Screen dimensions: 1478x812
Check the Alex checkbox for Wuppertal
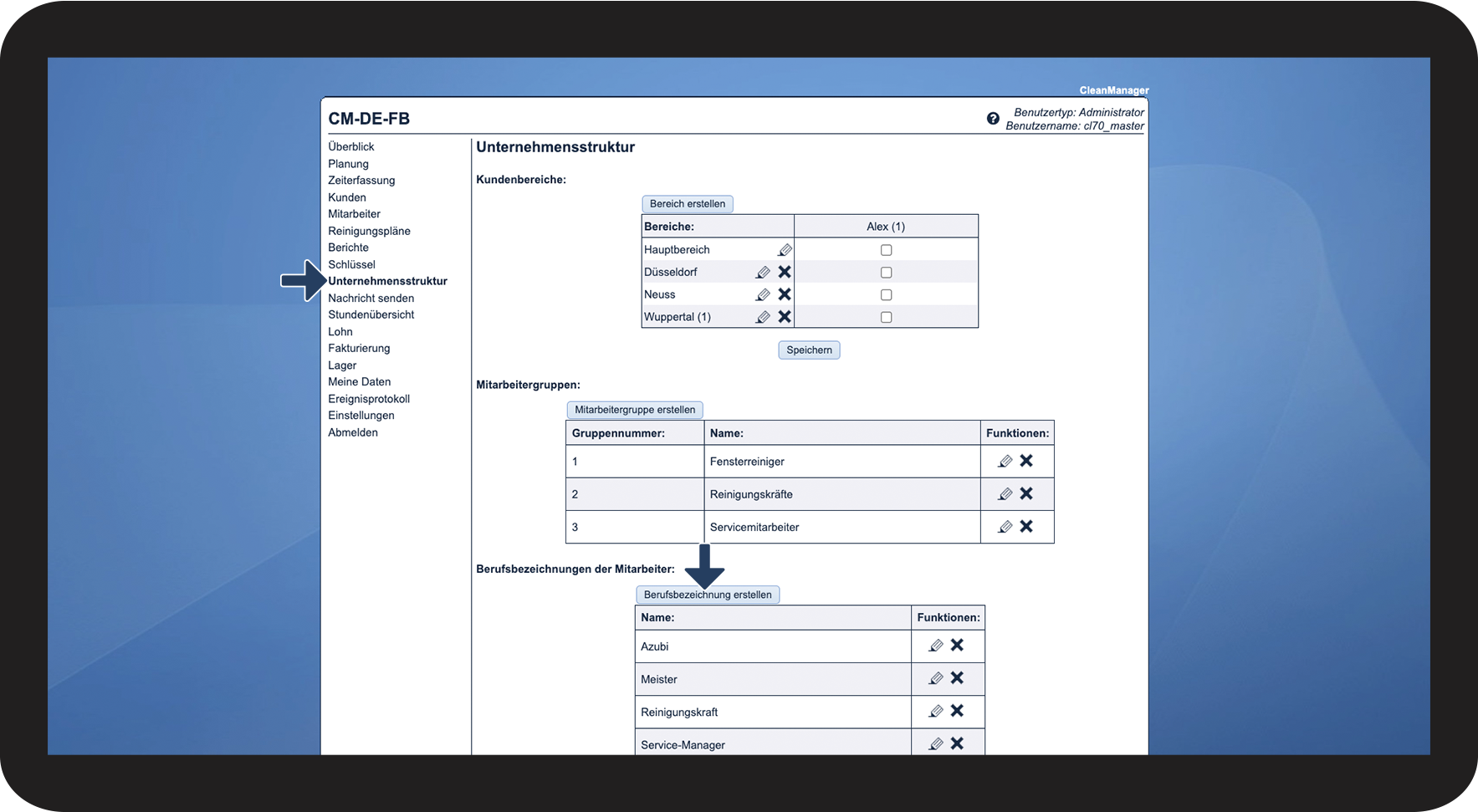887,317
